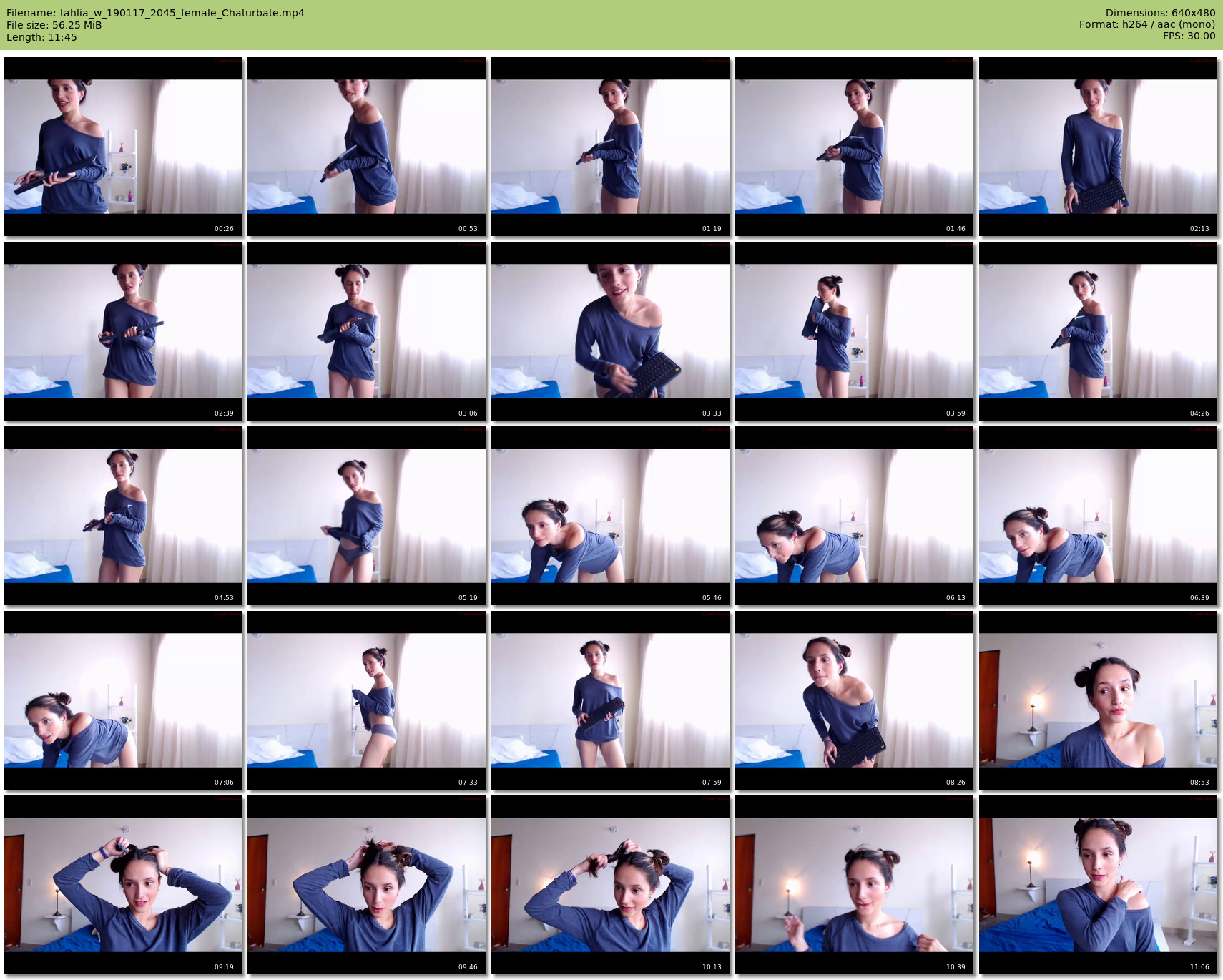
Task: Pick the frame captured at 01:46
Action: pyautogui.click(x=855, y=147)
